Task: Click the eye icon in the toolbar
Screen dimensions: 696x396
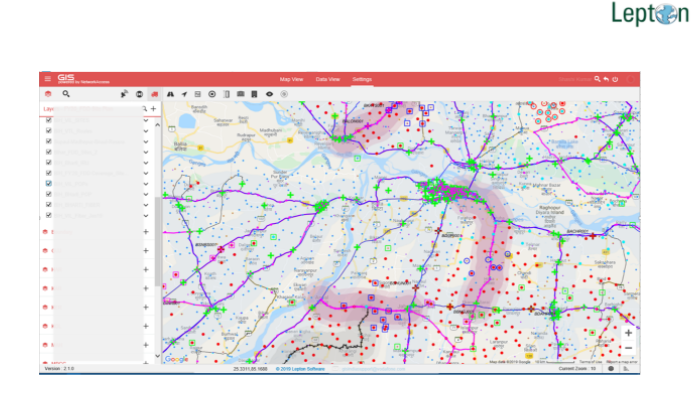Action: 269,94
